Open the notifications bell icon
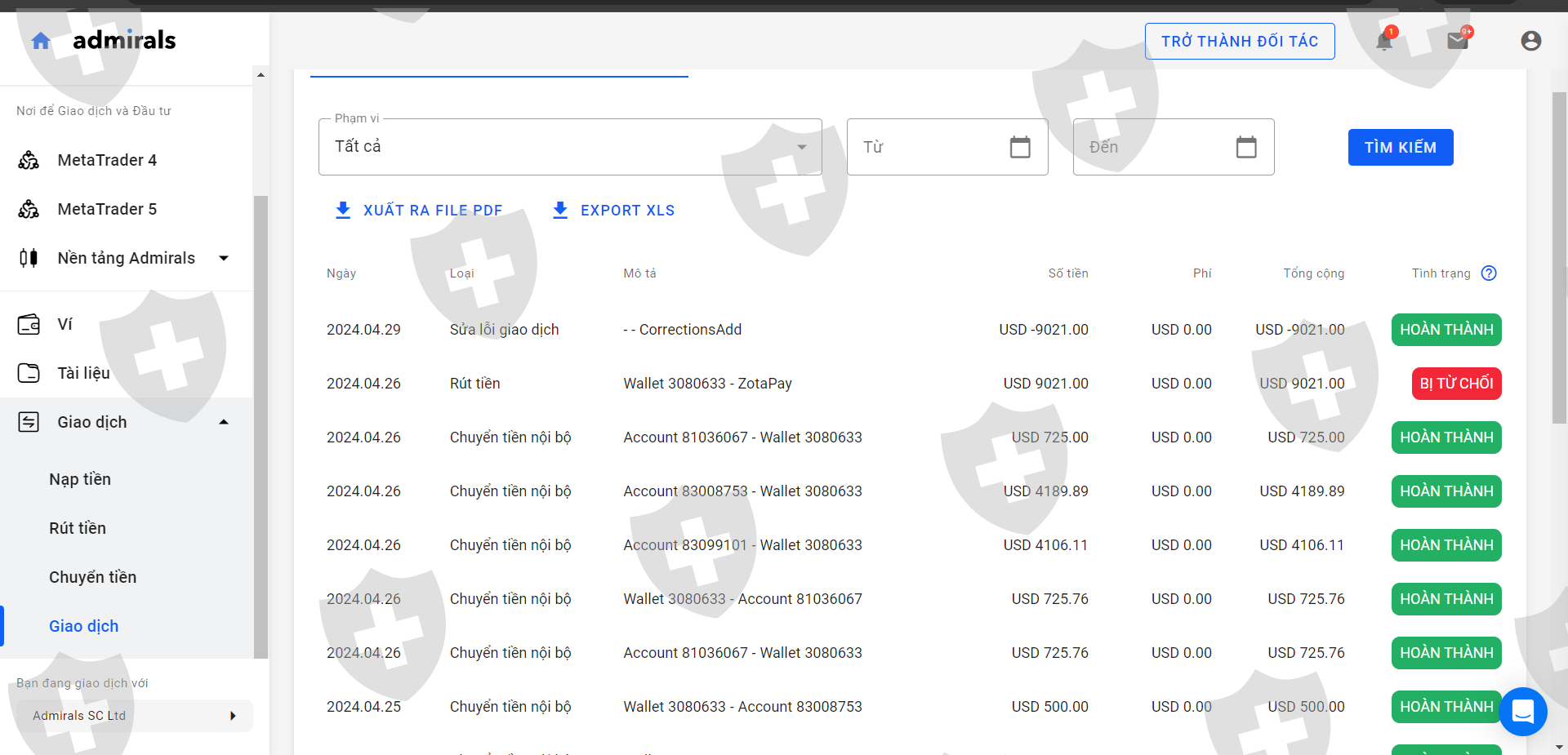This screenshot has height=755, width=1568. click(1384, 41)
